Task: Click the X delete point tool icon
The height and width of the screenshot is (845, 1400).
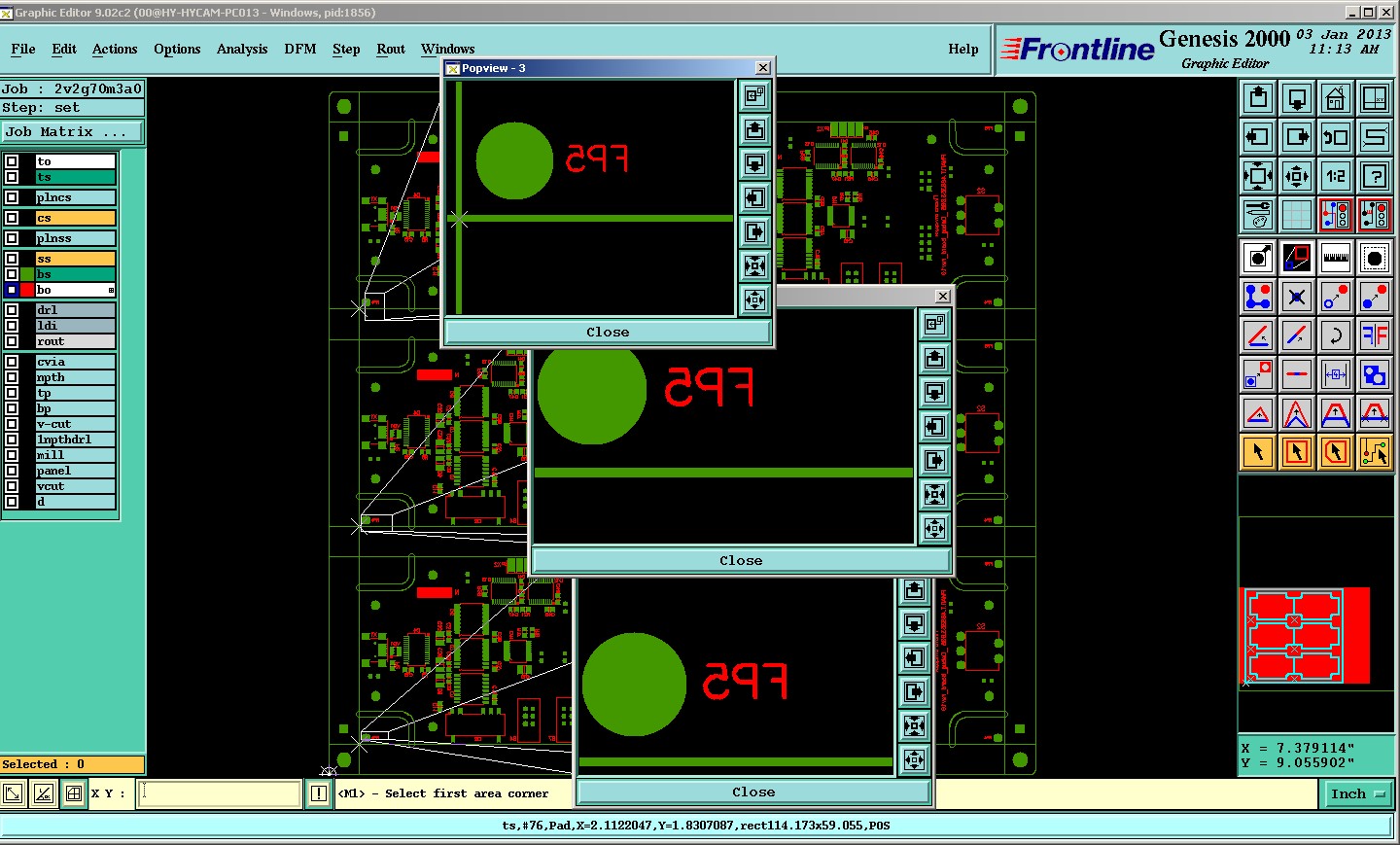Action: [x=1297, y=297]
